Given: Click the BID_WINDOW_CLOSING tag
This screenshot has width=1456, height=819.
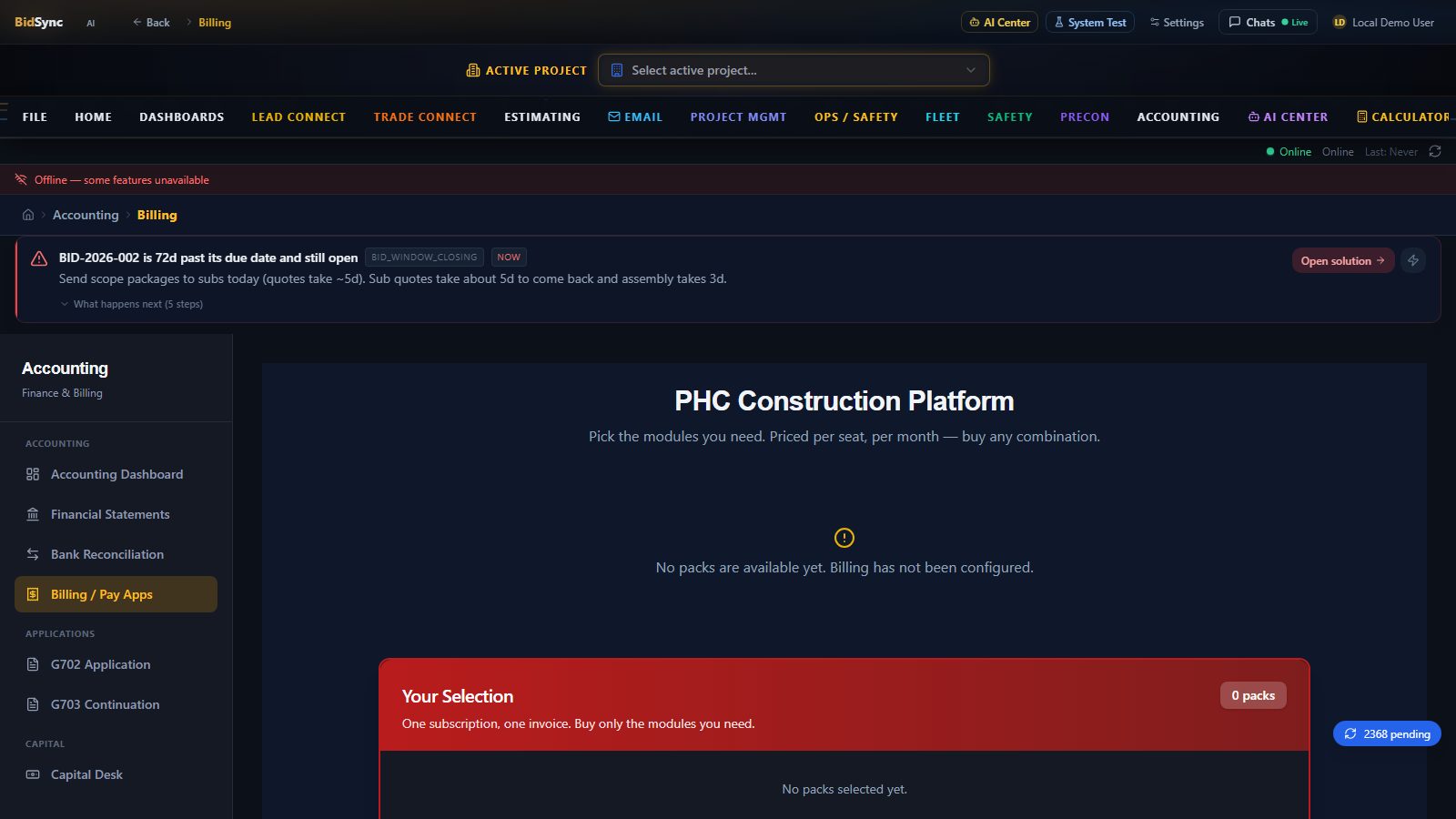Looking at the screenshot, I should click(x=424, y=258).
